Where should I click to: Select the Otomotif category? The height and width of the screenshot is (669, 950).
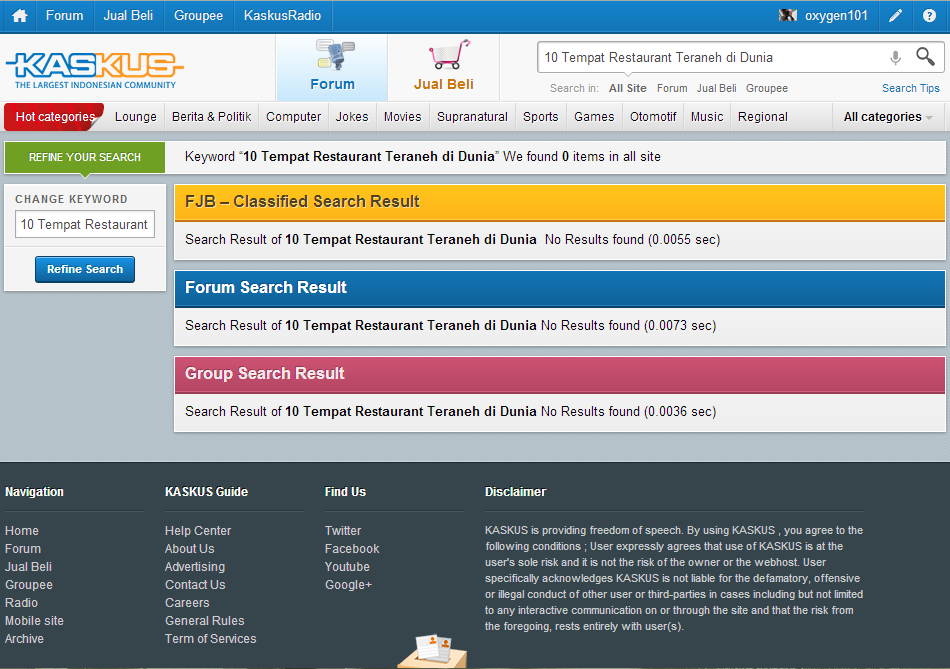[653, 117]
